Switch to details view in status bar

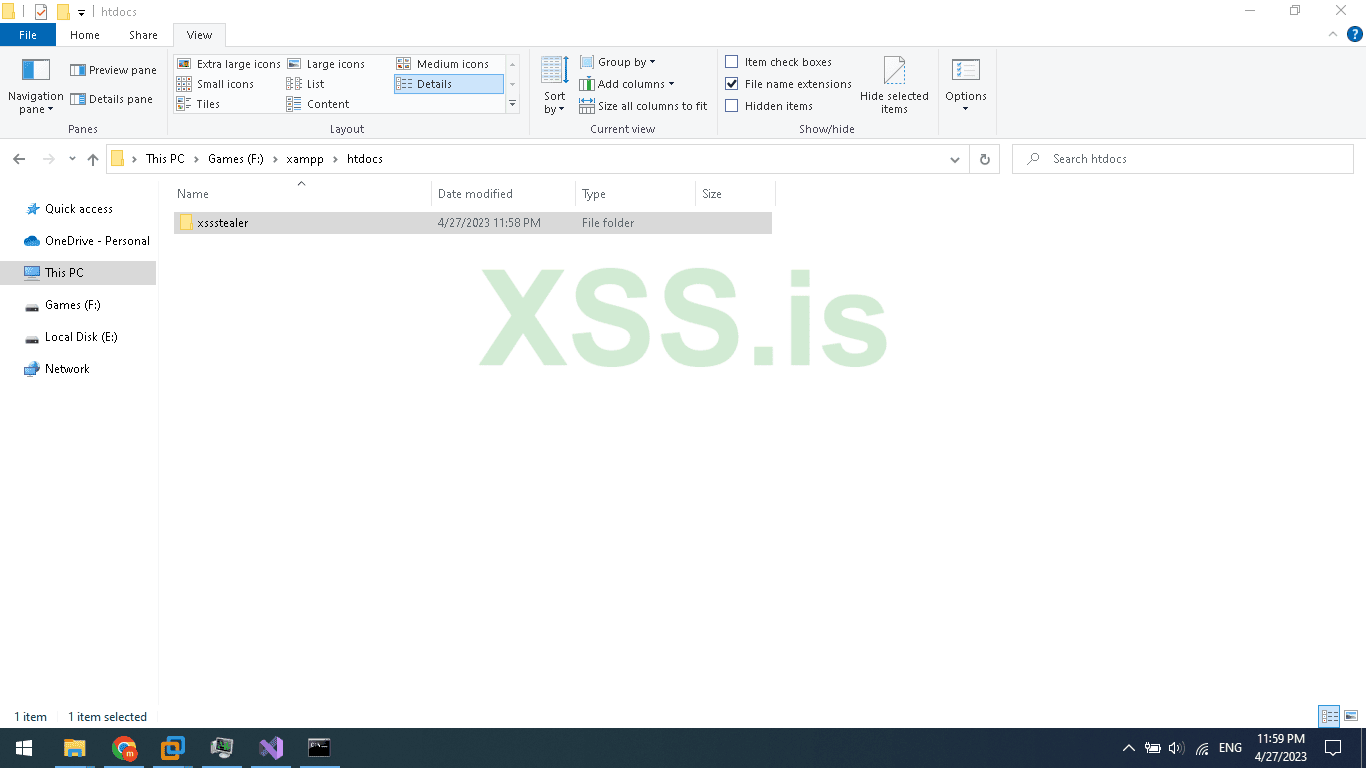click(x=1329, y=716)
